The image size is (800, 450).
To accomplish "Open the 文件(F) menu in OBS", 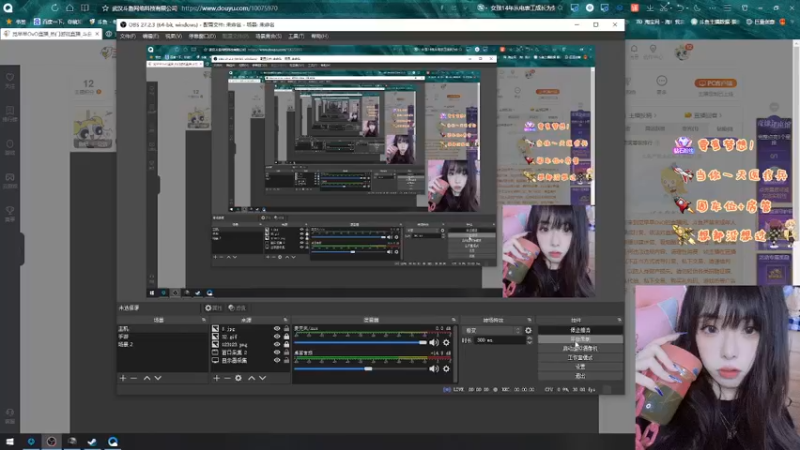I will [128, 36].
